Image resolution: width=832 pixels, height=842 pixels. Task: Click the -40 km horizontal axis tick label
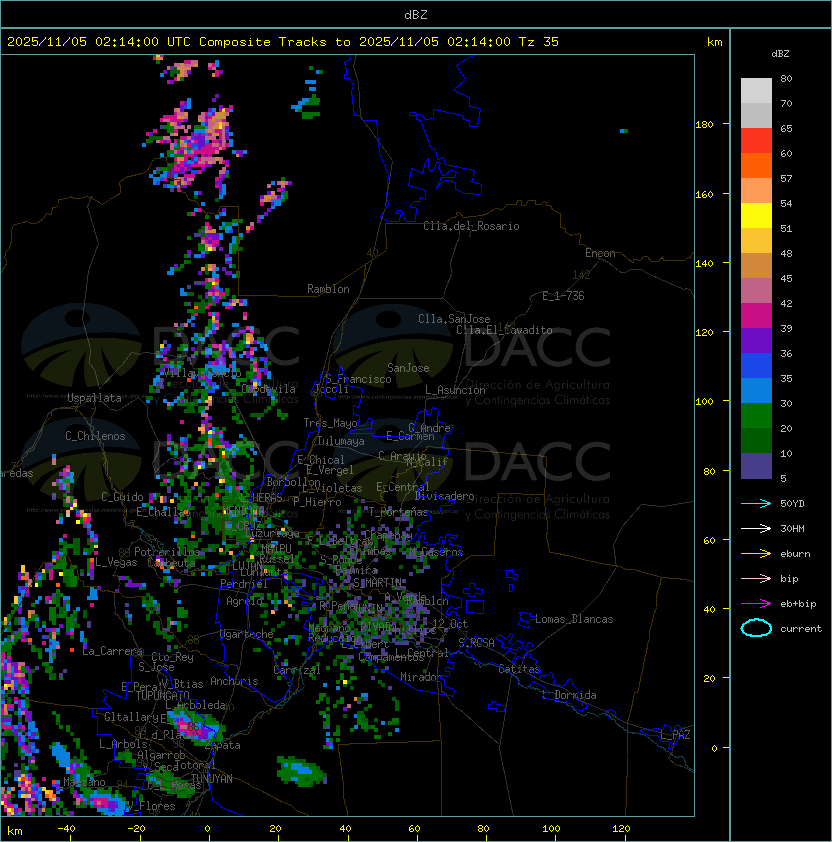tap(66, 829)
